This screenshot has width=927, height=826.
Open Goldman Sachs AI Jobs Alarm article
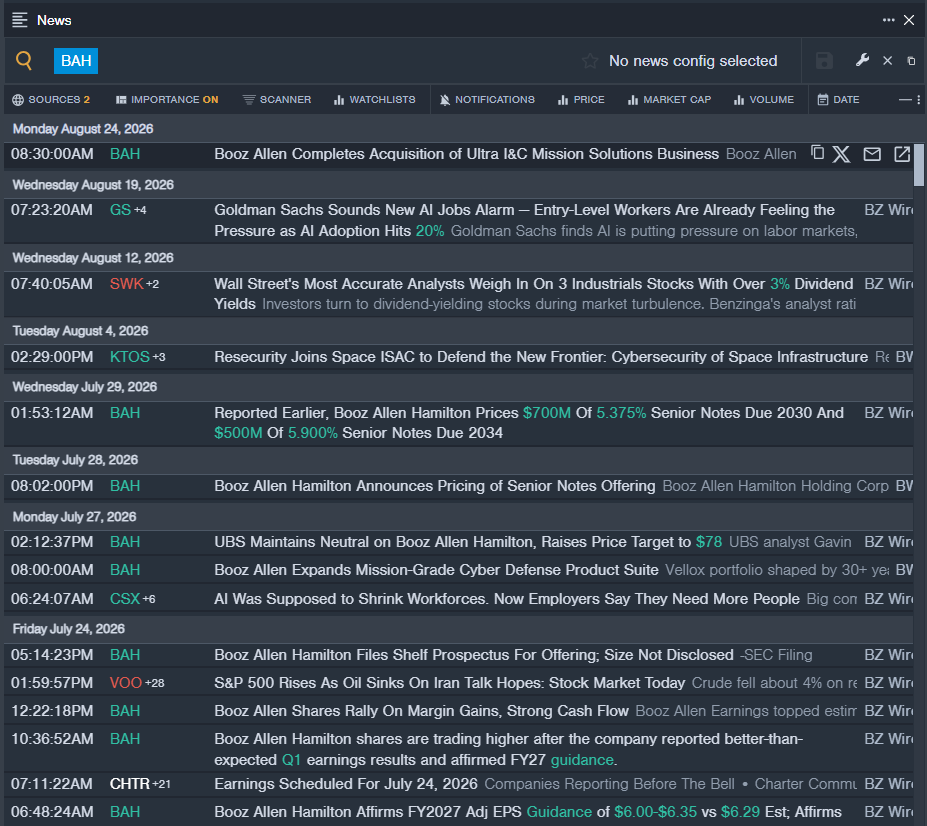[x=524, y=221]
